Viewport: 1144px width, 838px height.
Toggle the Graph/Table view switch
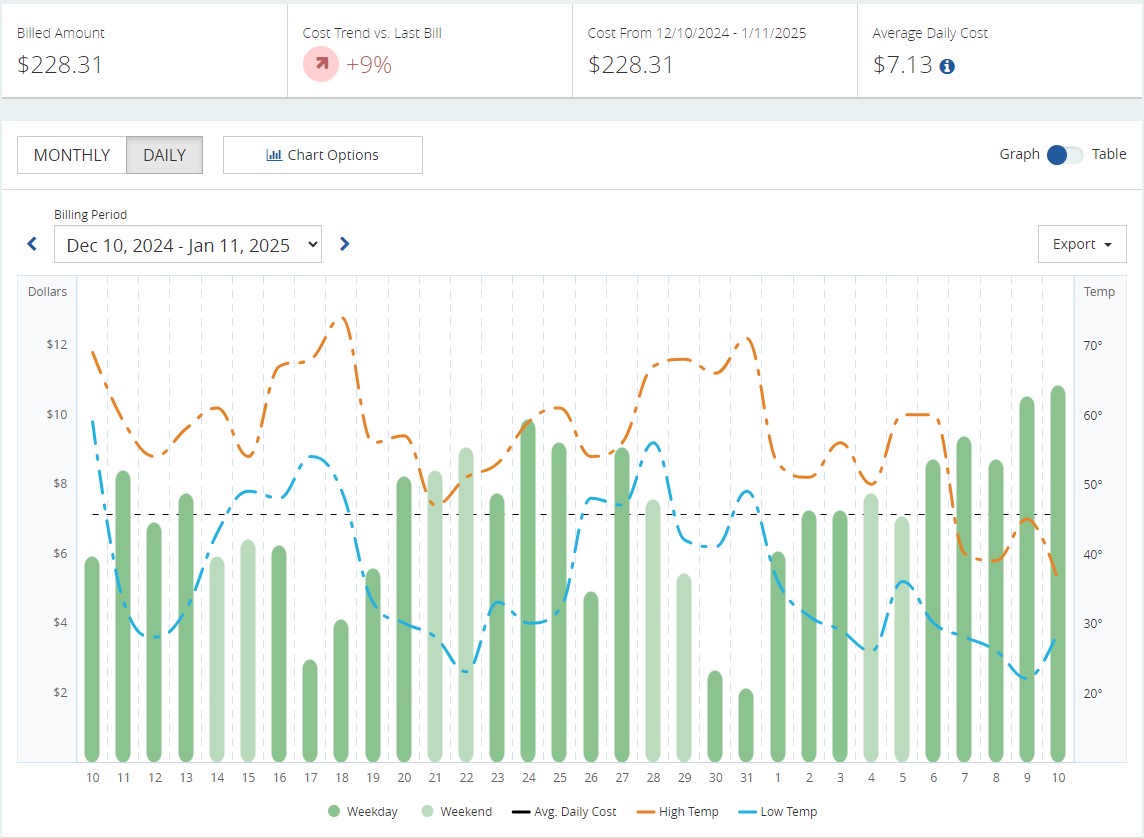(x=1064, y=155)
